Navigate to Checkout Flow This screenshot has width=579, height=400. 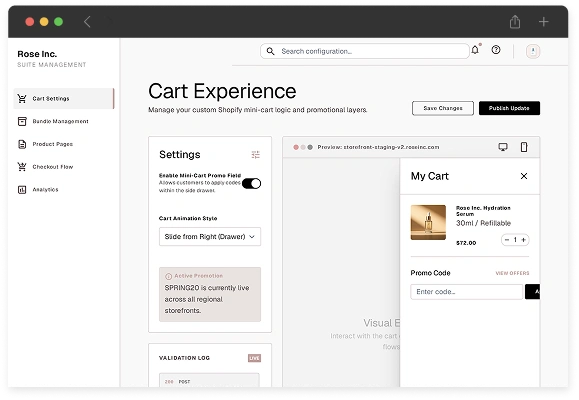pos(64,167)
